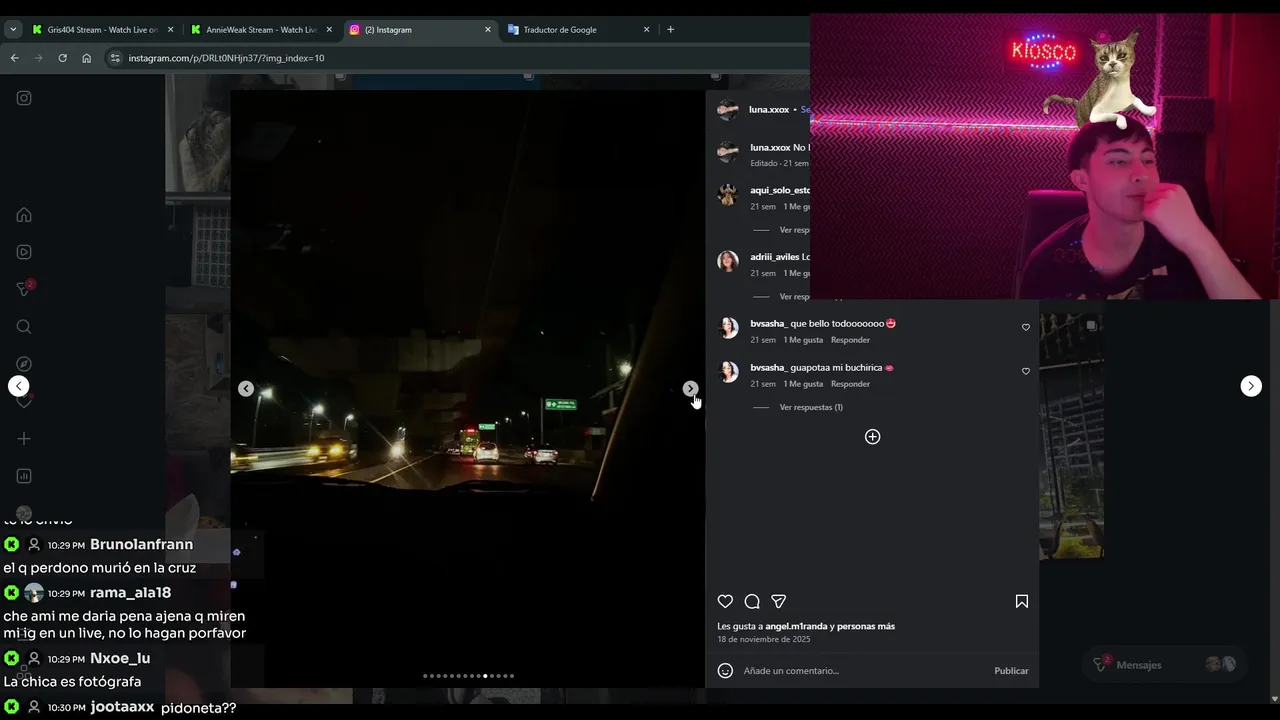The height and width of the screenshot is (720, 1280).
Task: Reload the page in browser toolbar
Action: [x=62, y=58]
